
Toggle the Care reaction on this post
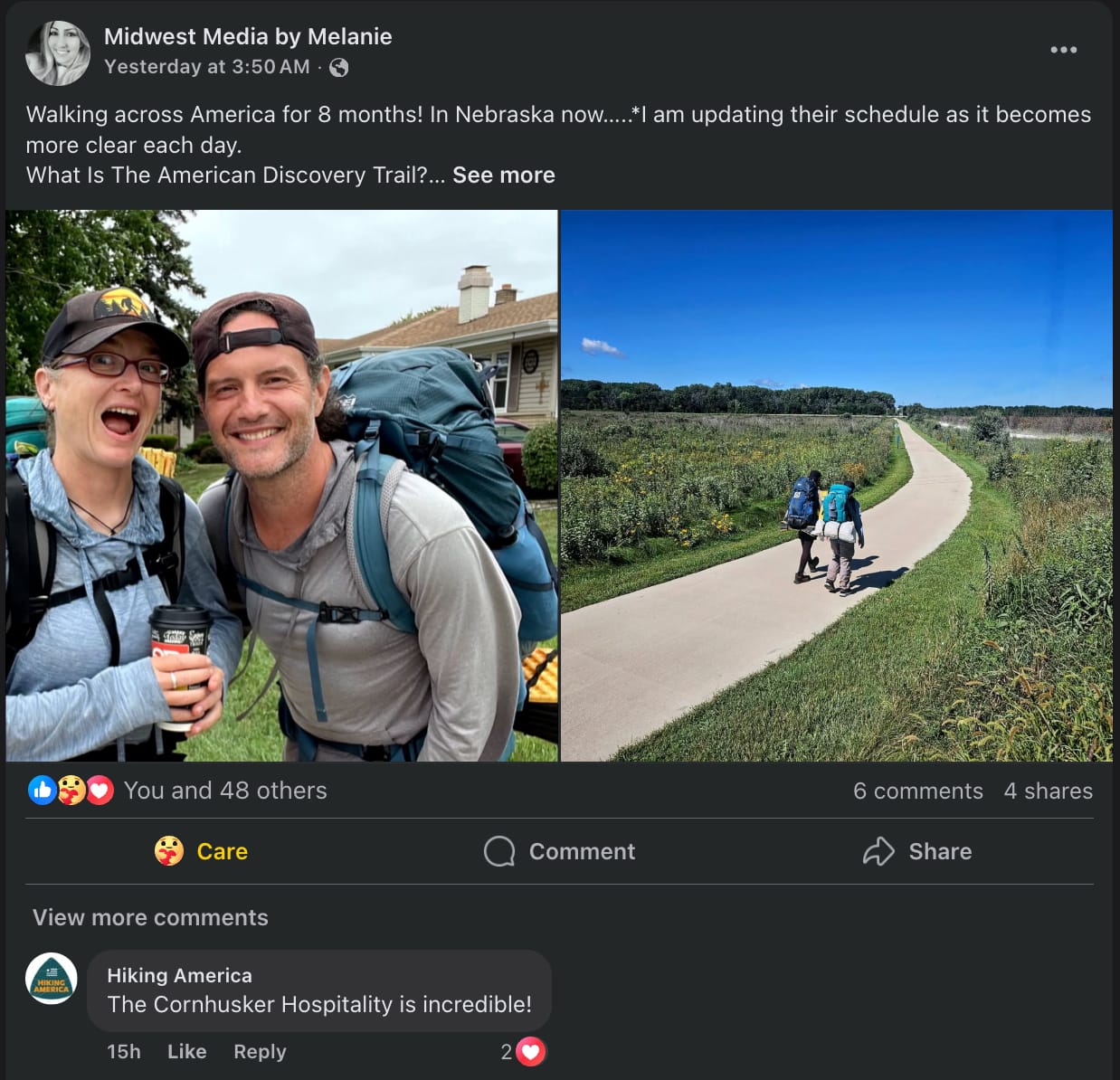201,851
